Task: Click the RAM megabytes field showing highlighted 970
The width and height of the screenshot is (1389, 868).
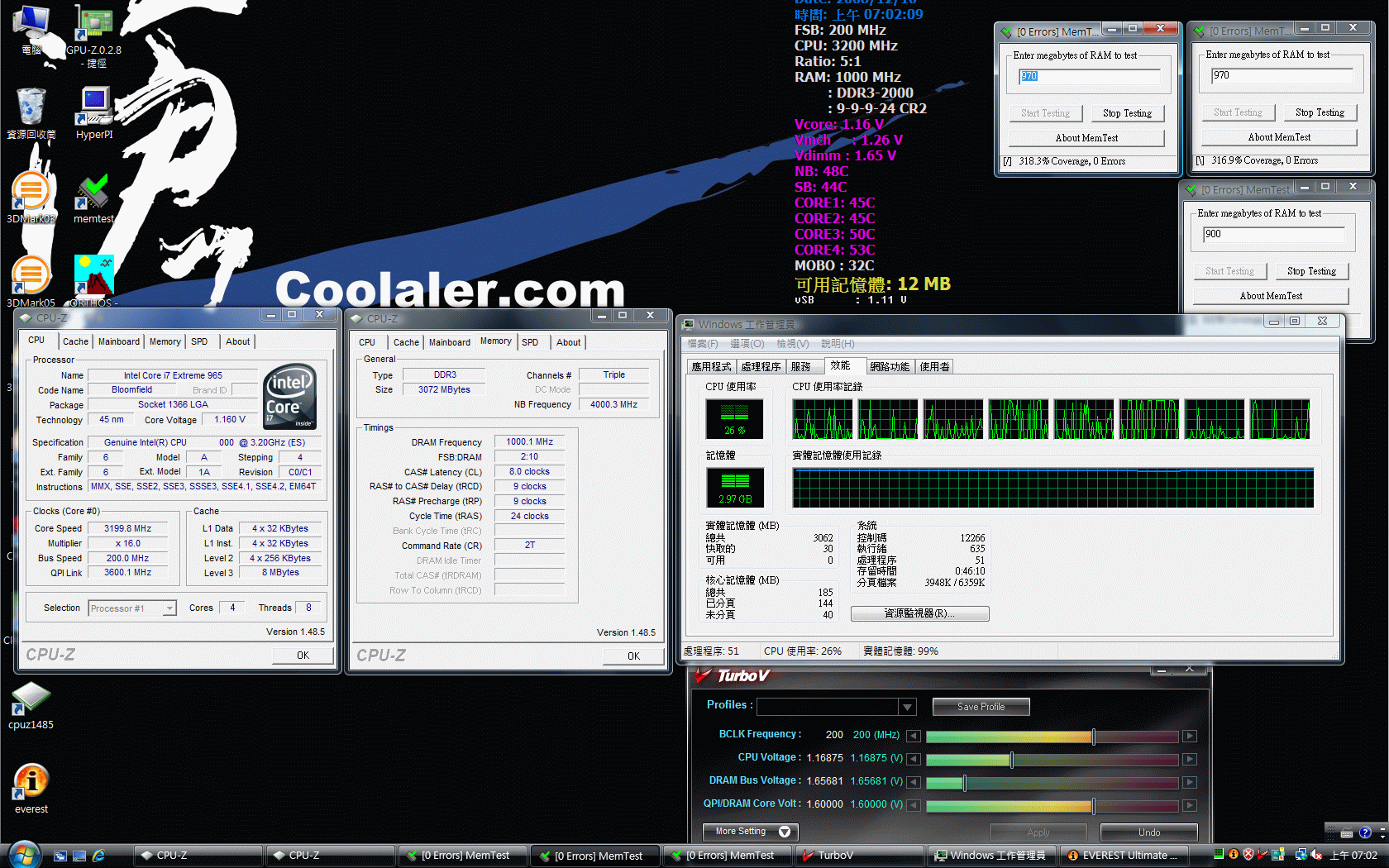Action: [1089, 76]
